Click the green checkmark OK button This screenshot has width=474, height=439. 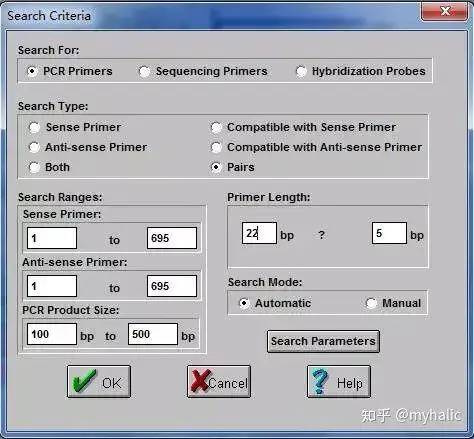[x=99, y=381]
